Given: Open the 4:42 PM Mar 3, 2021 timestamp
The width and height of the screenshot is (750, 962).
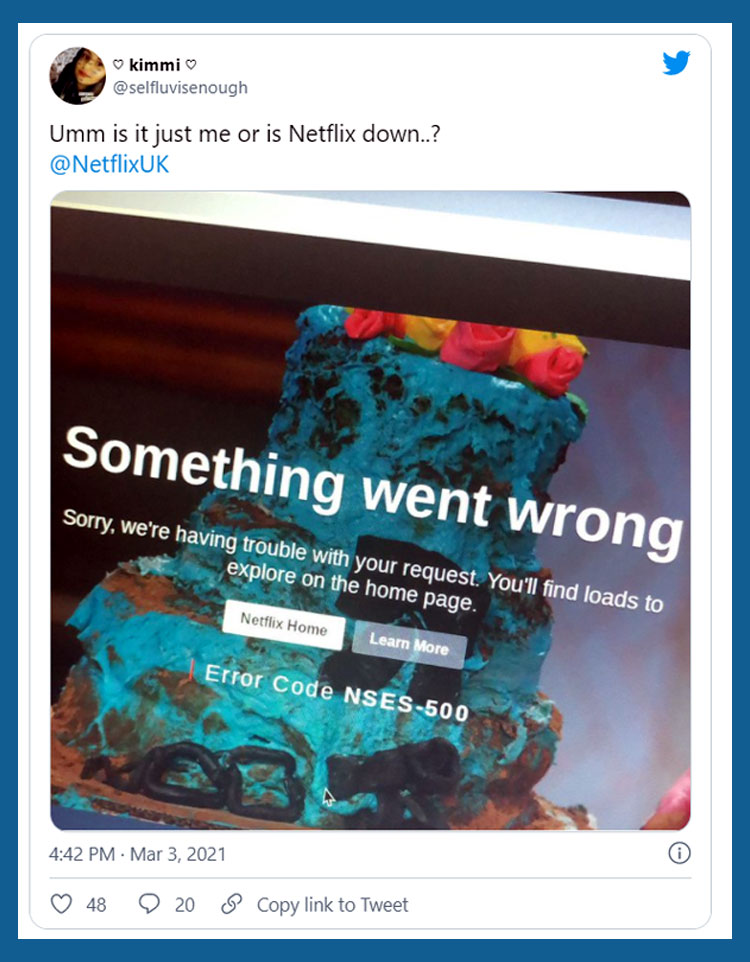Looking at the screenshot, I should (x=137, y=854).
